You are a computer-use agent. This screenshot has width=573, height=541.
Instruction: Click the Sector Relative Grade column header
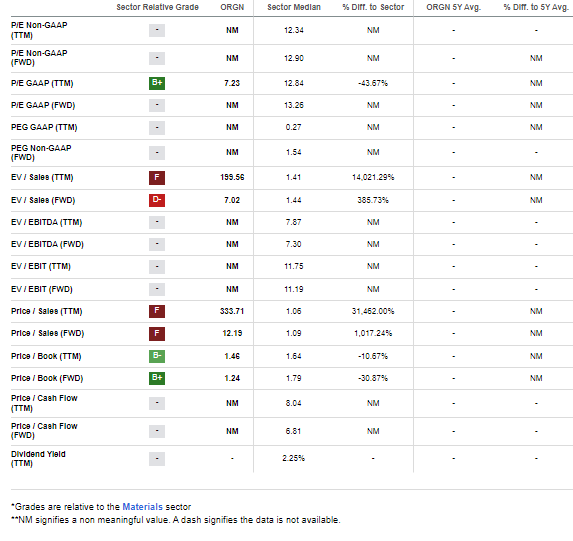(158, 7)
